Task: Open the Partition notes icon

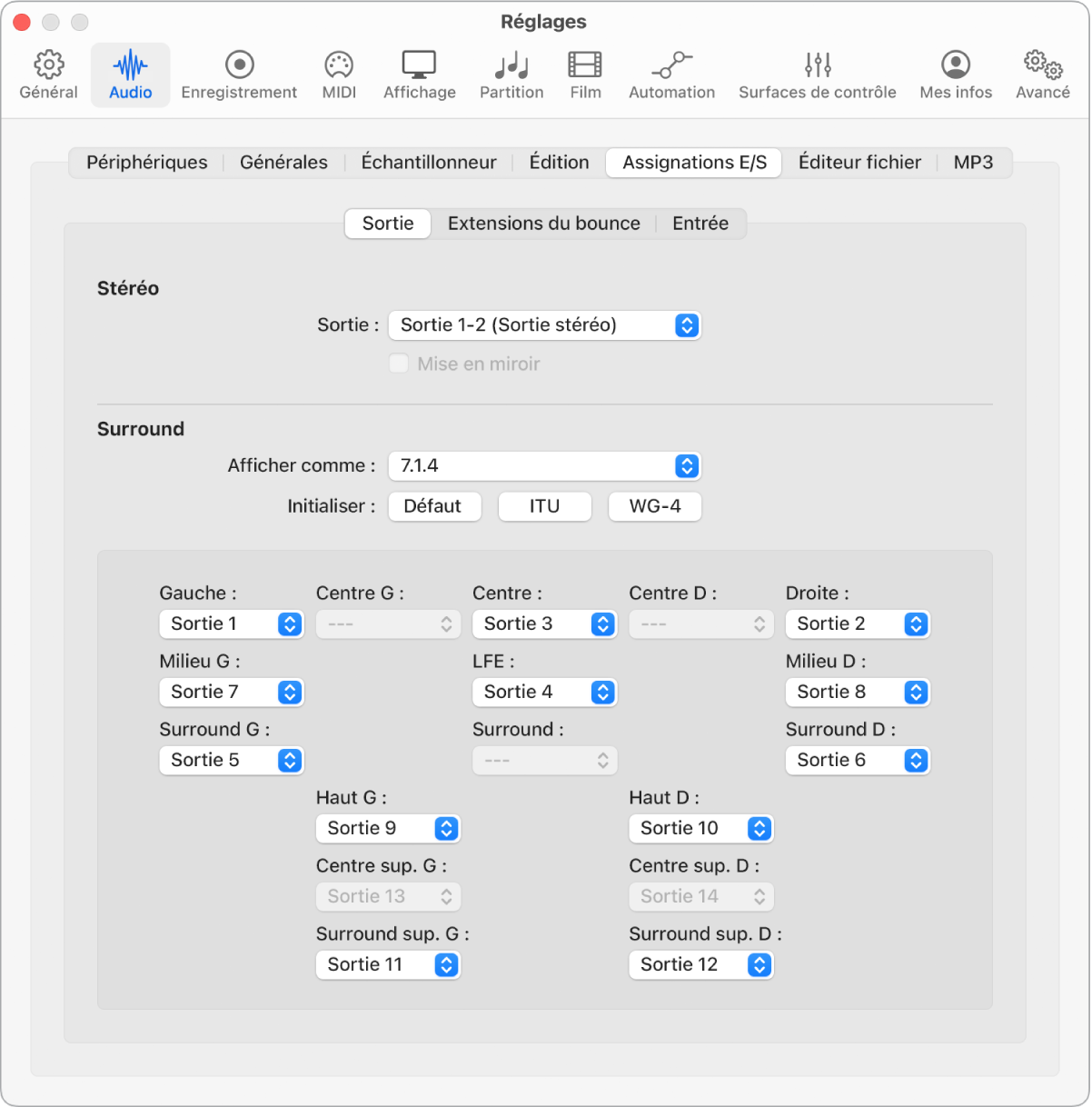Action: click(x=511, y=65)
